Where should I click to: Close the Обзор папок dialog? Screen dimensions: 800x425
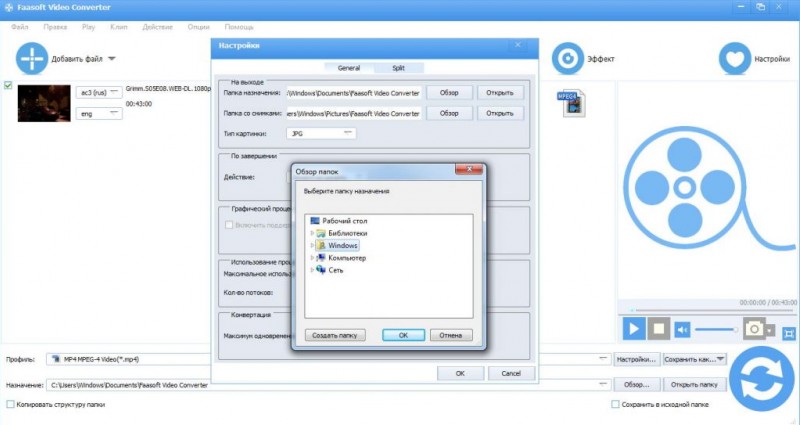[469, 169]
